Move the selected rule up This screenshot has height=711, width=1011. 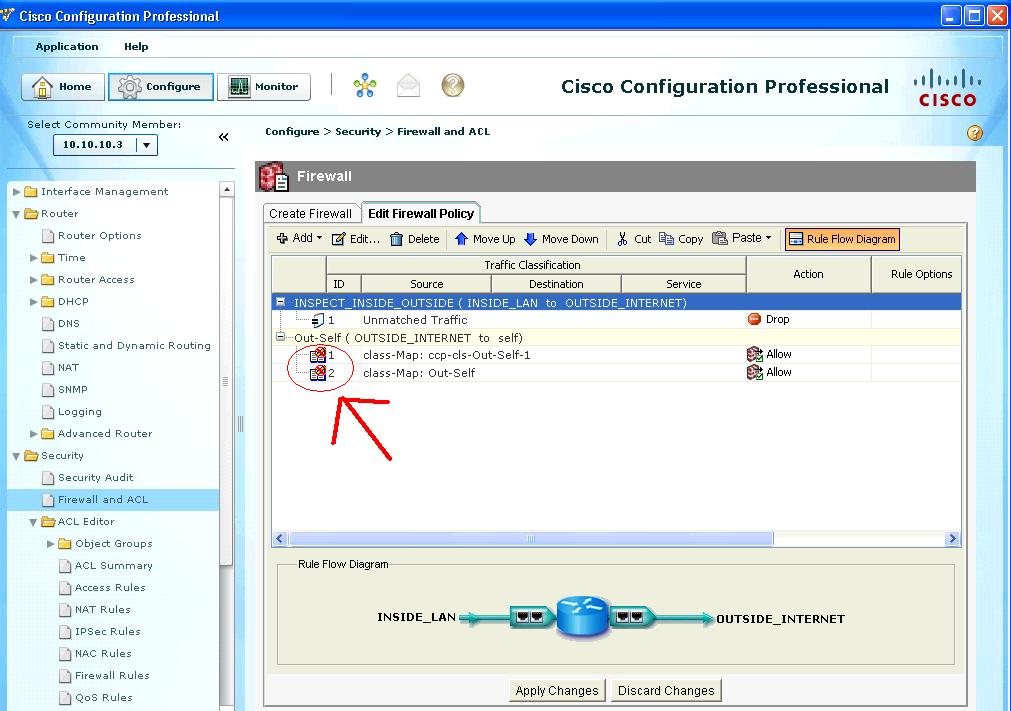[x=485, y=239]
